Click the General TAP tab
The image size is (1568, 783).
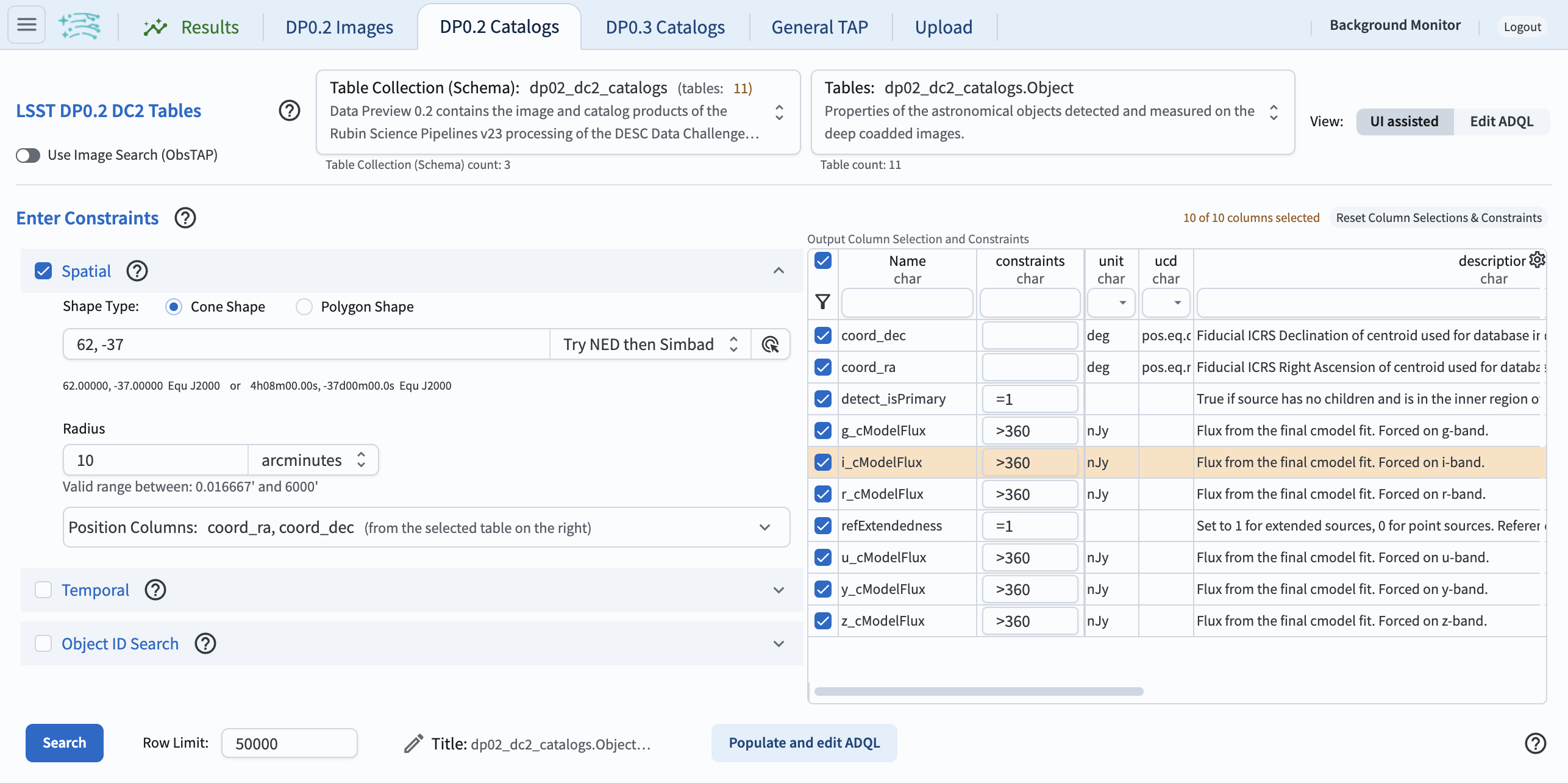click(x=821, y=25)
